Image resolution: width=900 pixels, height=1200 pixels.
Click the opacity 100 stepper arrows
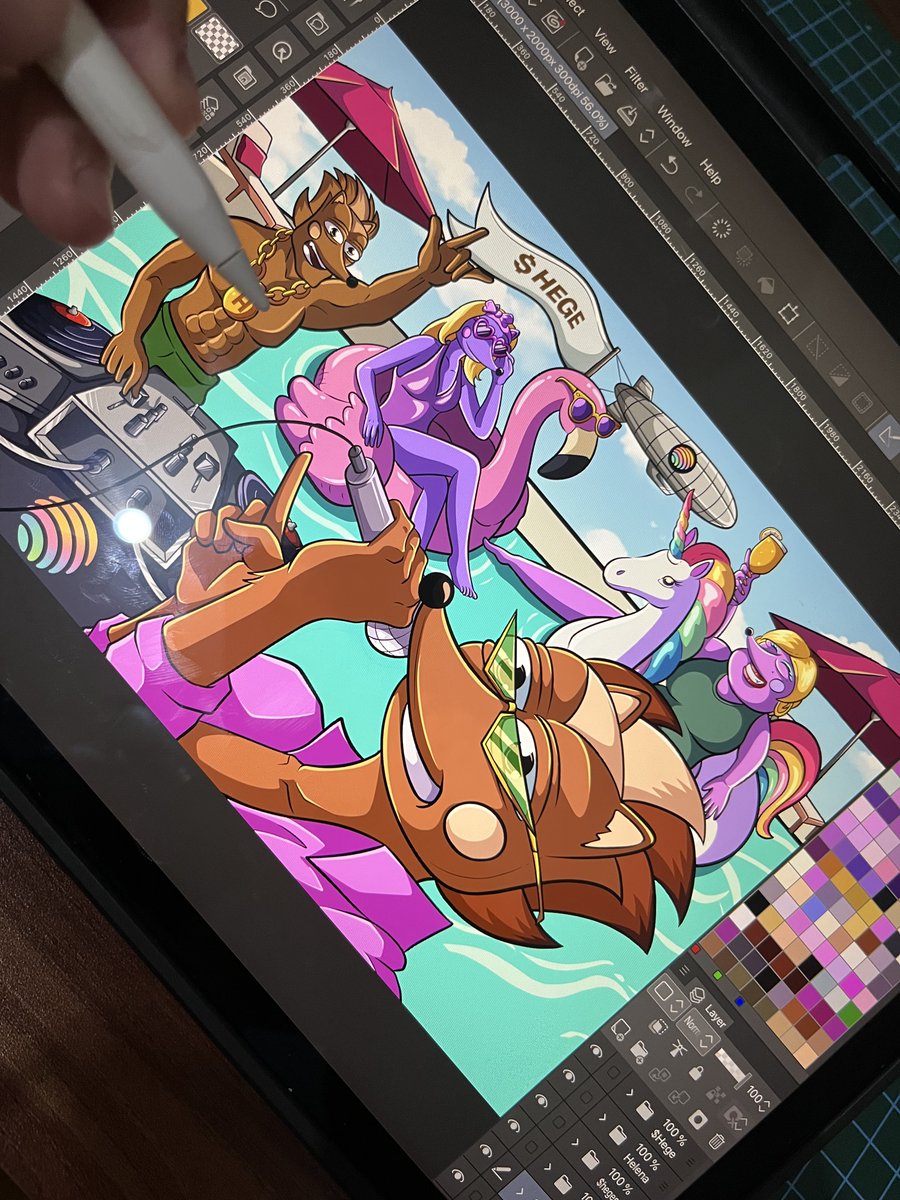pyautogui.click(x=764, y=1105)
